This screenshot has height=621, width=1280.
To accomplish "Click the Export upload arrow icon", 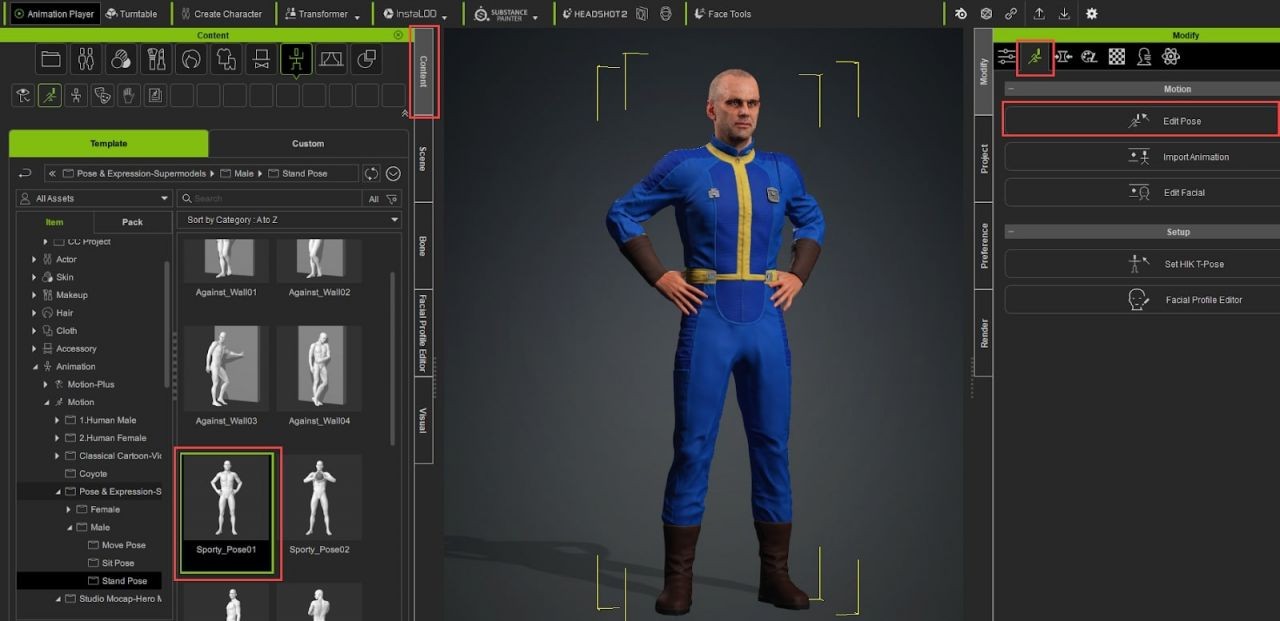I will pyautogui.click(x=1039, y=14).
